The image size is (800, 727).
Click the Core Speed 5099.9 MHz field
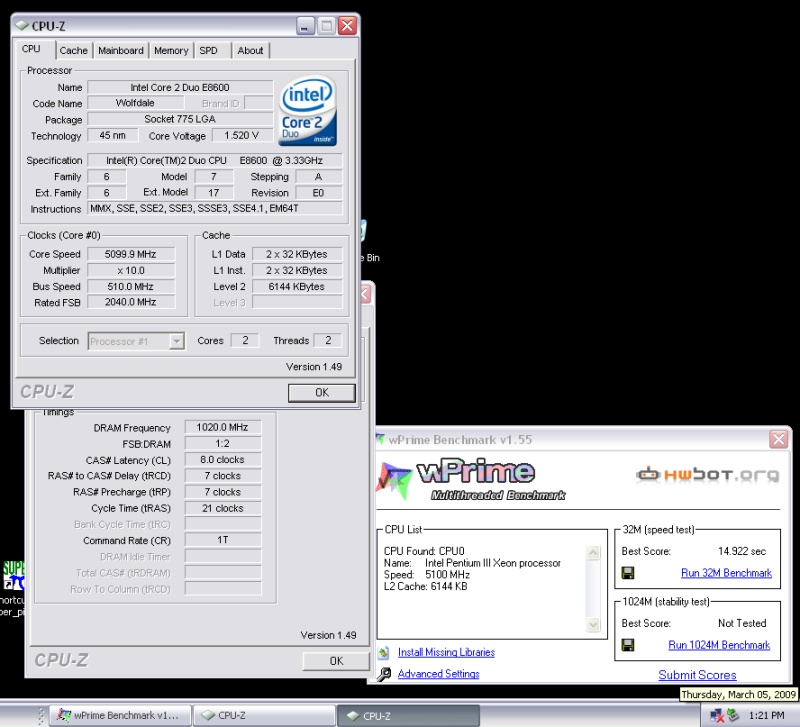click(x=131, y=254)
